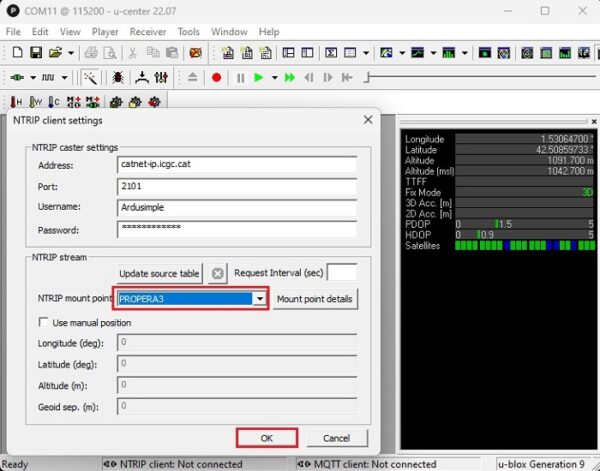This screenshot has height=471, width=600.
Task: Click the Eject icon in toolbar
Action: pos(193,77)
